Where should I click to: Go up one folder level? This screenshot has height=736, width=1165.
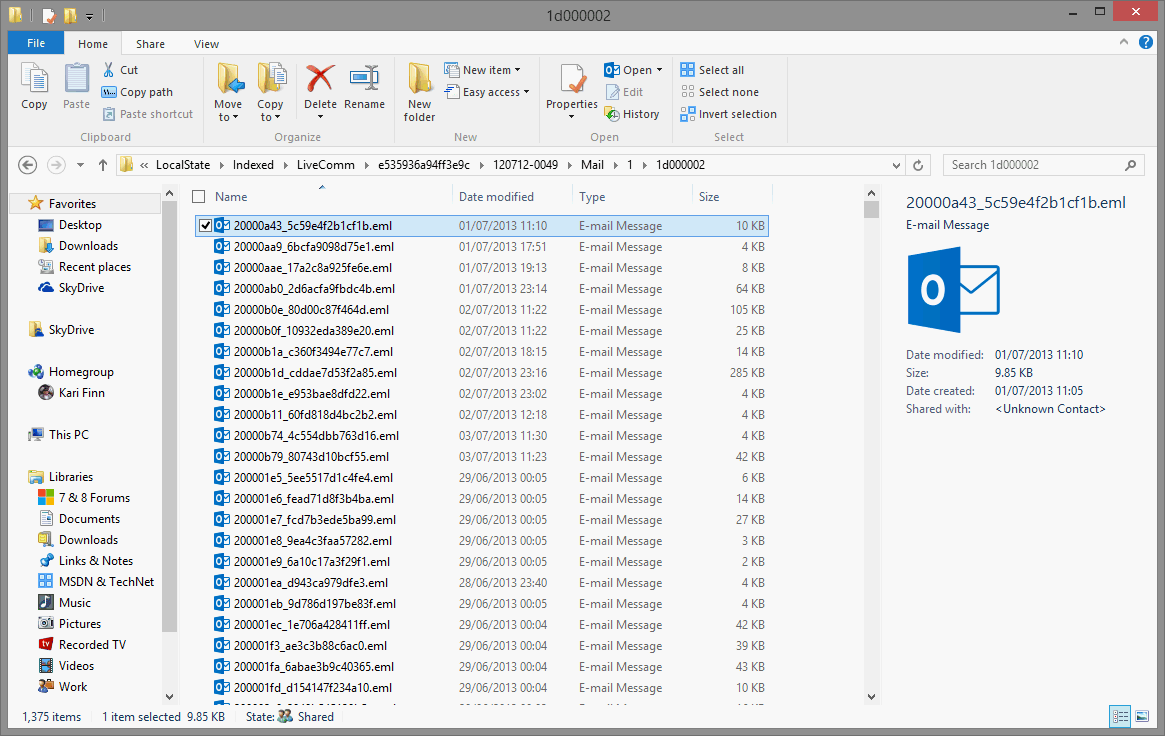[103, 165]
